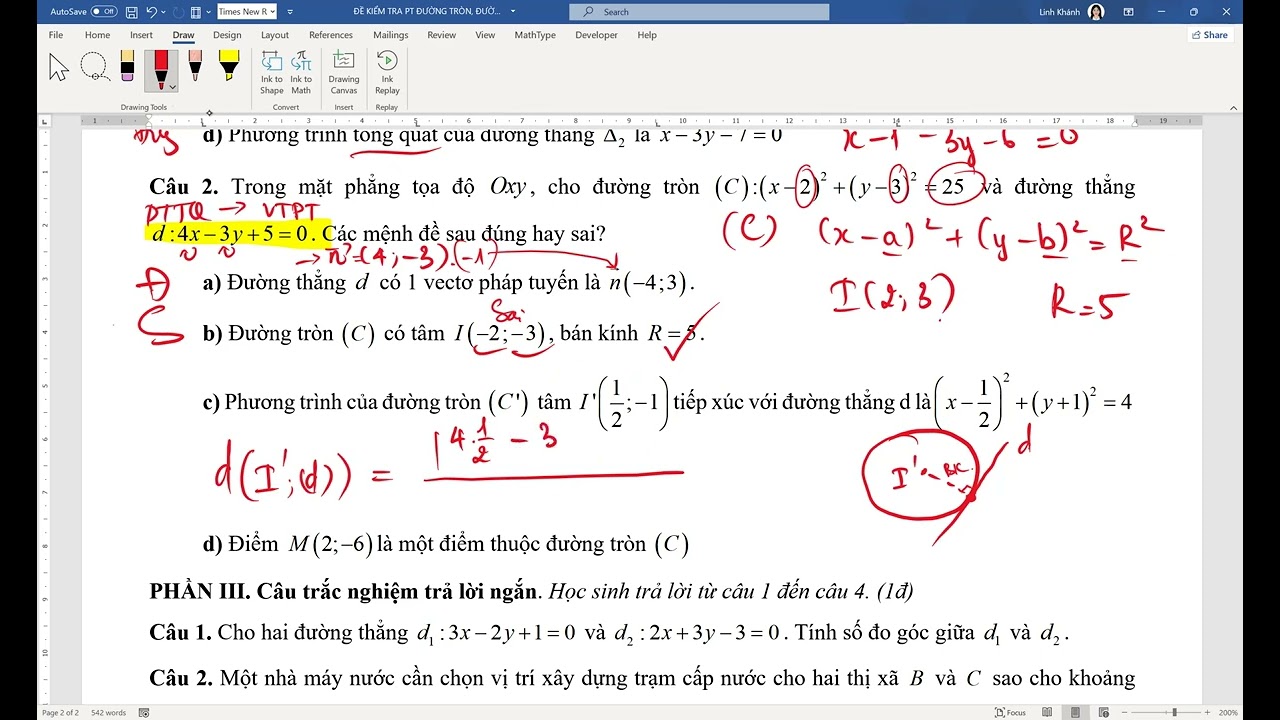Expand the red pen options arrow
1280x720 pixels.
pos(172,87)
